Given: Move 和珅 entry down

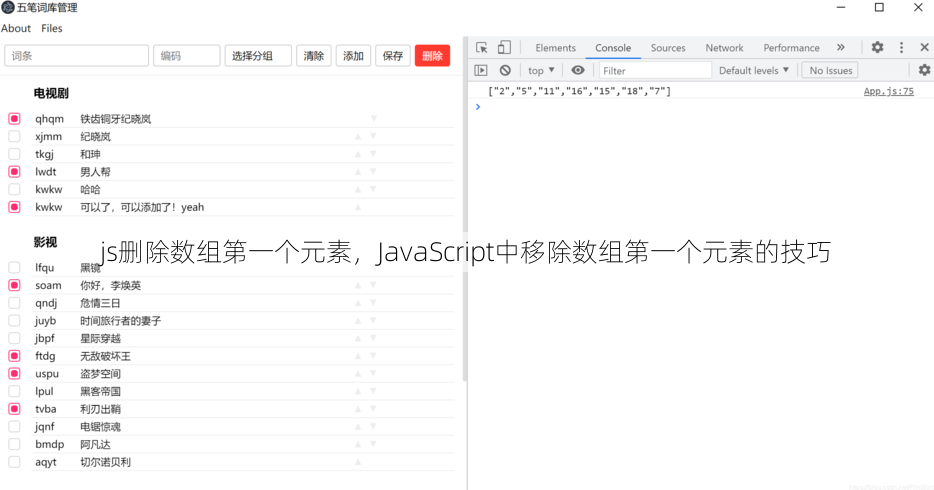Looking at the screenshot, I should pos(373,154).
